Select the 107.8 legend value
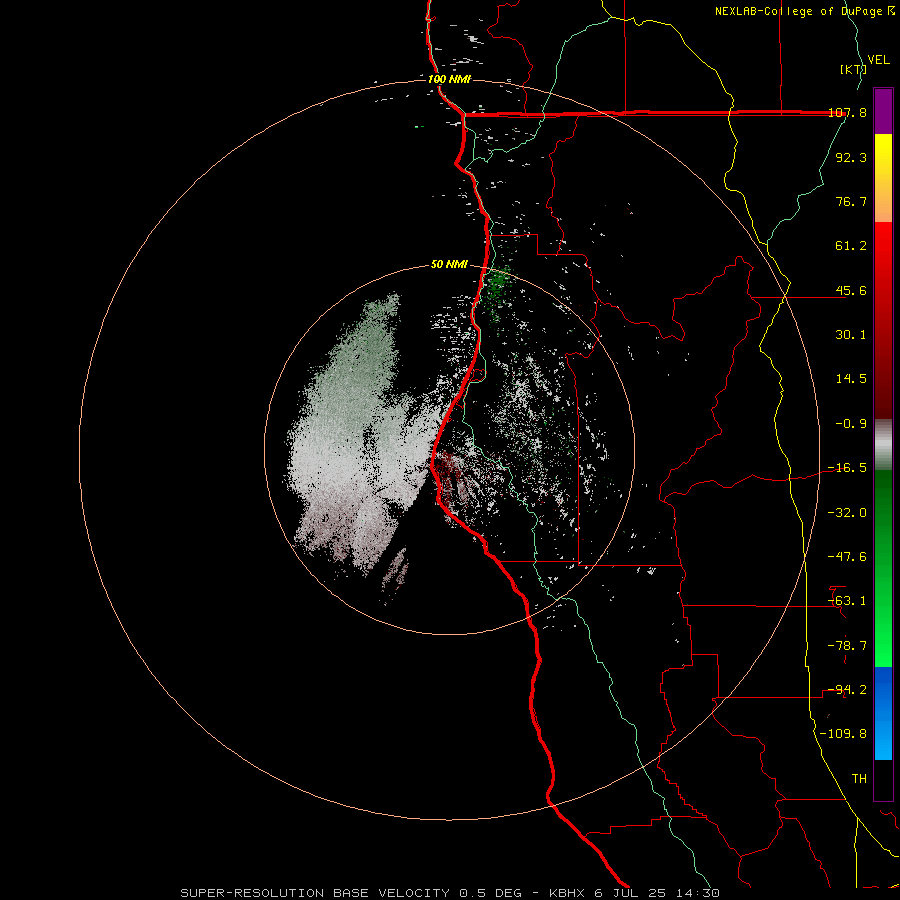900x900 pixels. pyautogui.click(x=847, y=112)
